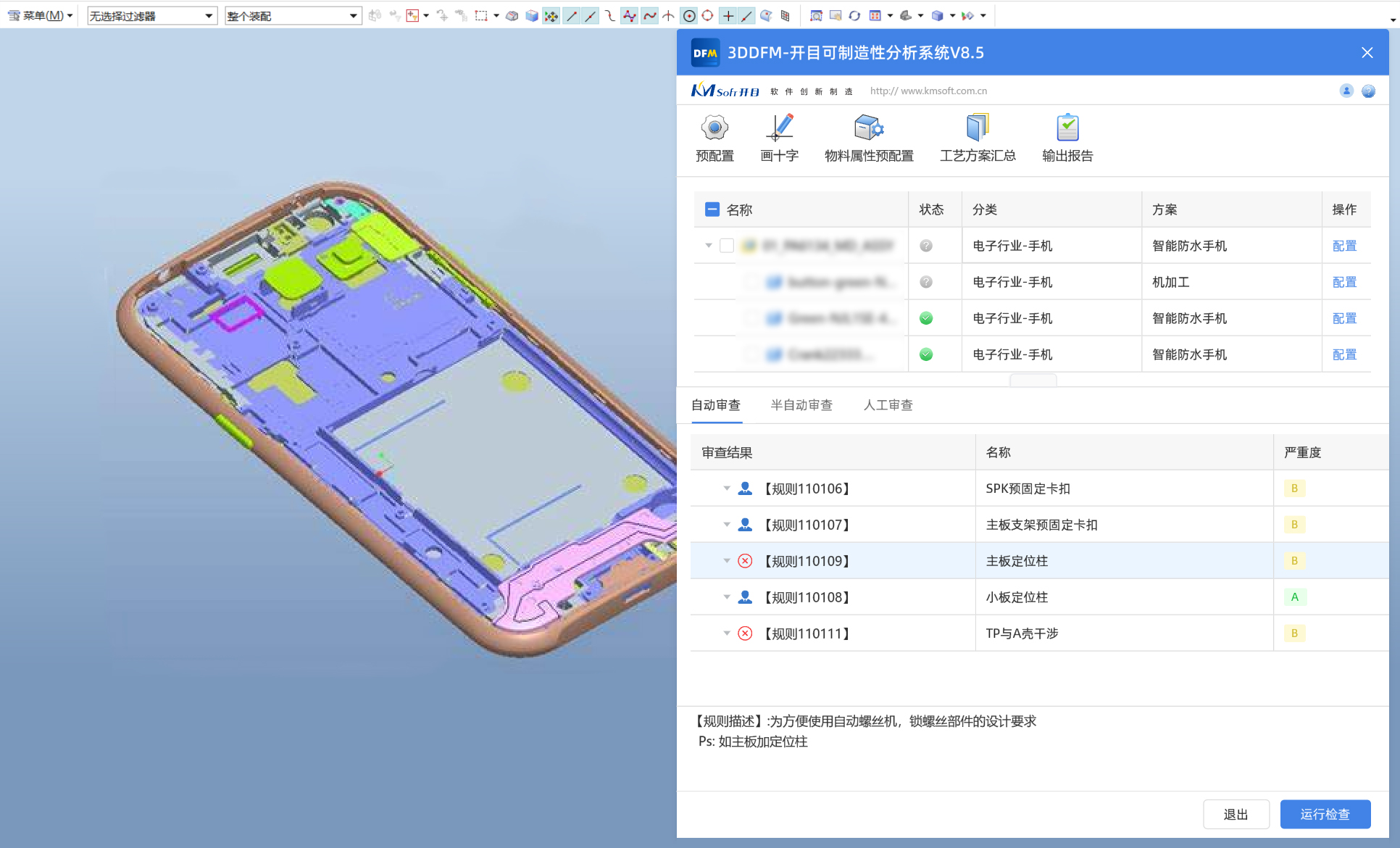This screenshot has width=1400, height=848.
Task: Open 工艺方案汇总 summary icon
Action: click(x=977, y=128)
